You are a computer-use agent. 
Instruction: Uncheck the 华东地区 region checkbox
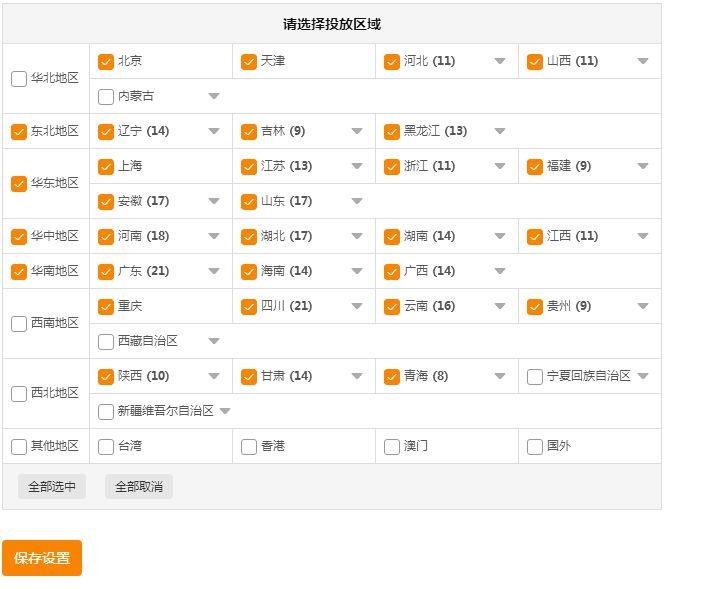click(x=19, y=184)
